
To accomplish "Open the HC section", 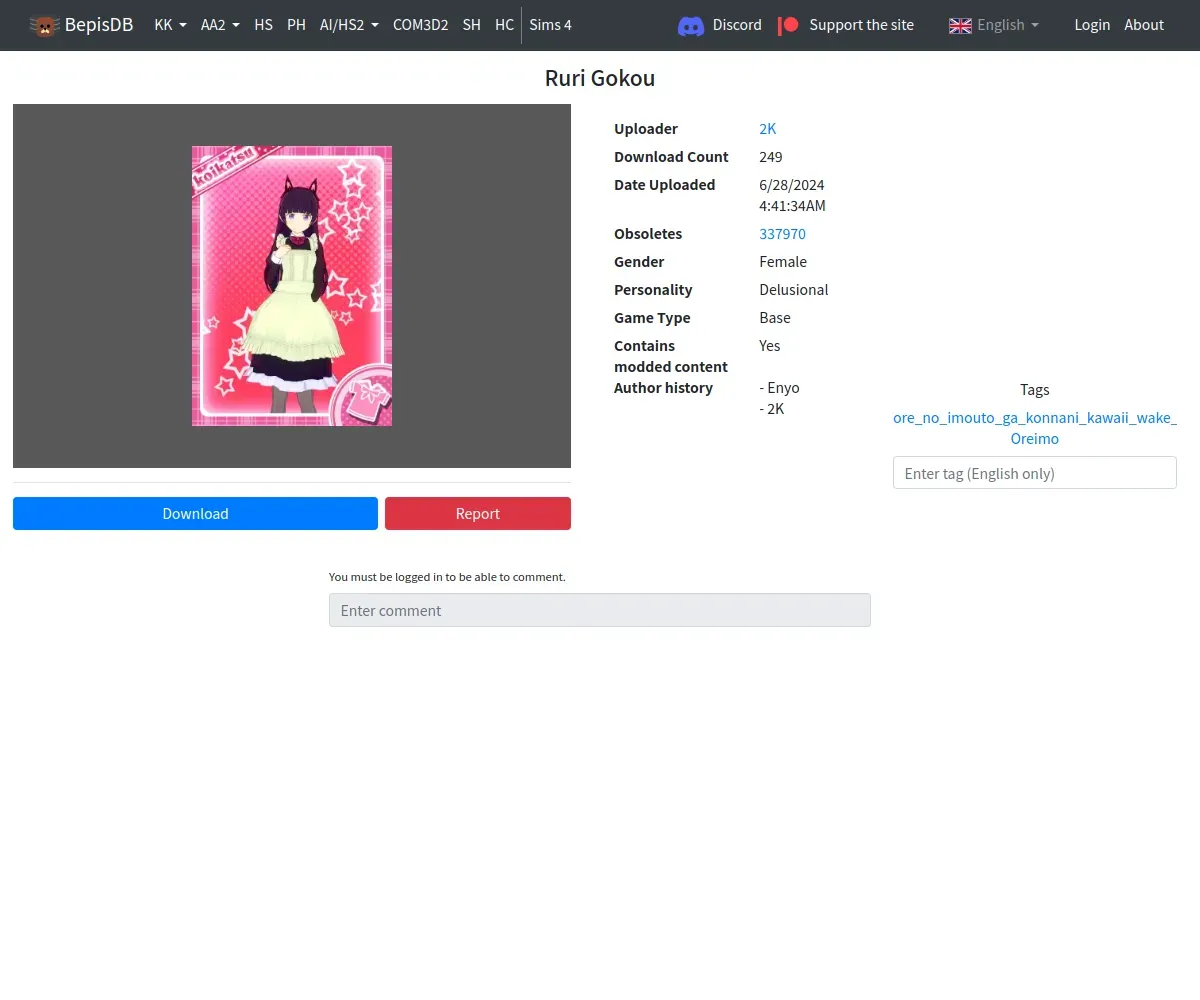I will point(504,25).
